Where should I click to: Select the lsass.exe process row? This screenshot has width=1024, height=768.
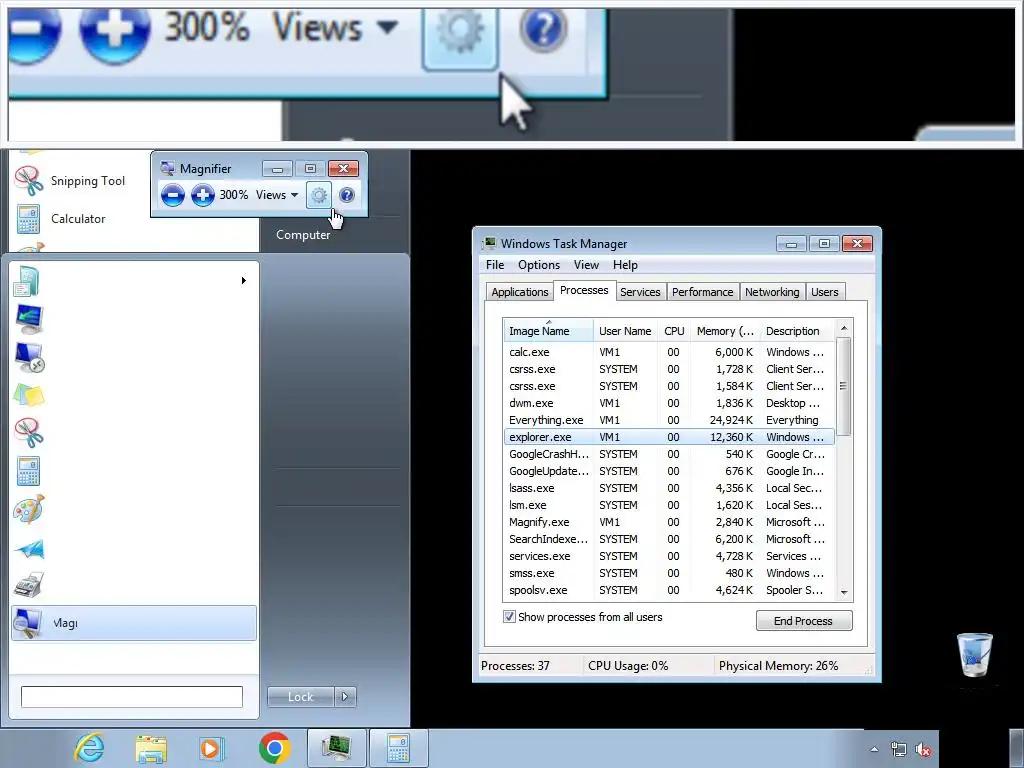pyautogui.click(x=669, y=488)
